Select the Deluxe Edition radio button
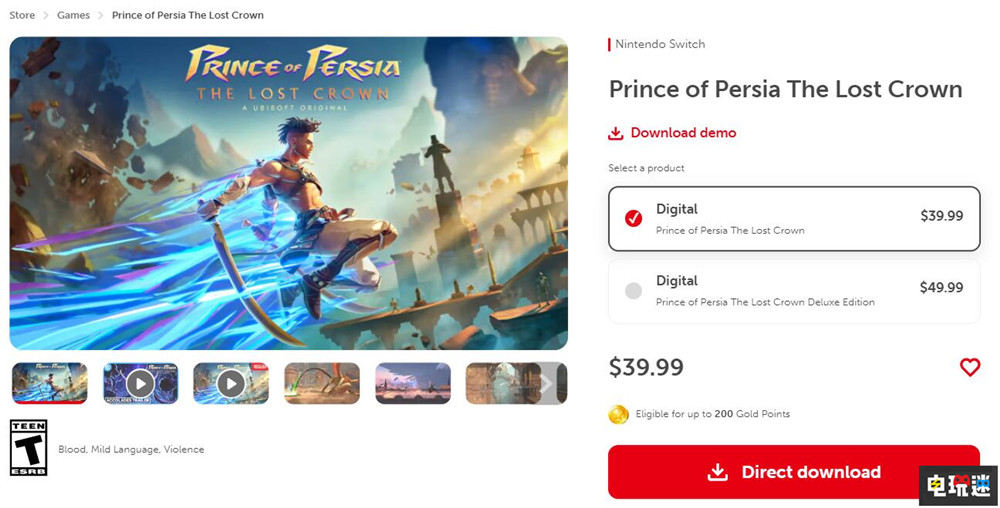The image size is (1000, 508). pyautogui.click(x=633, y=291)
